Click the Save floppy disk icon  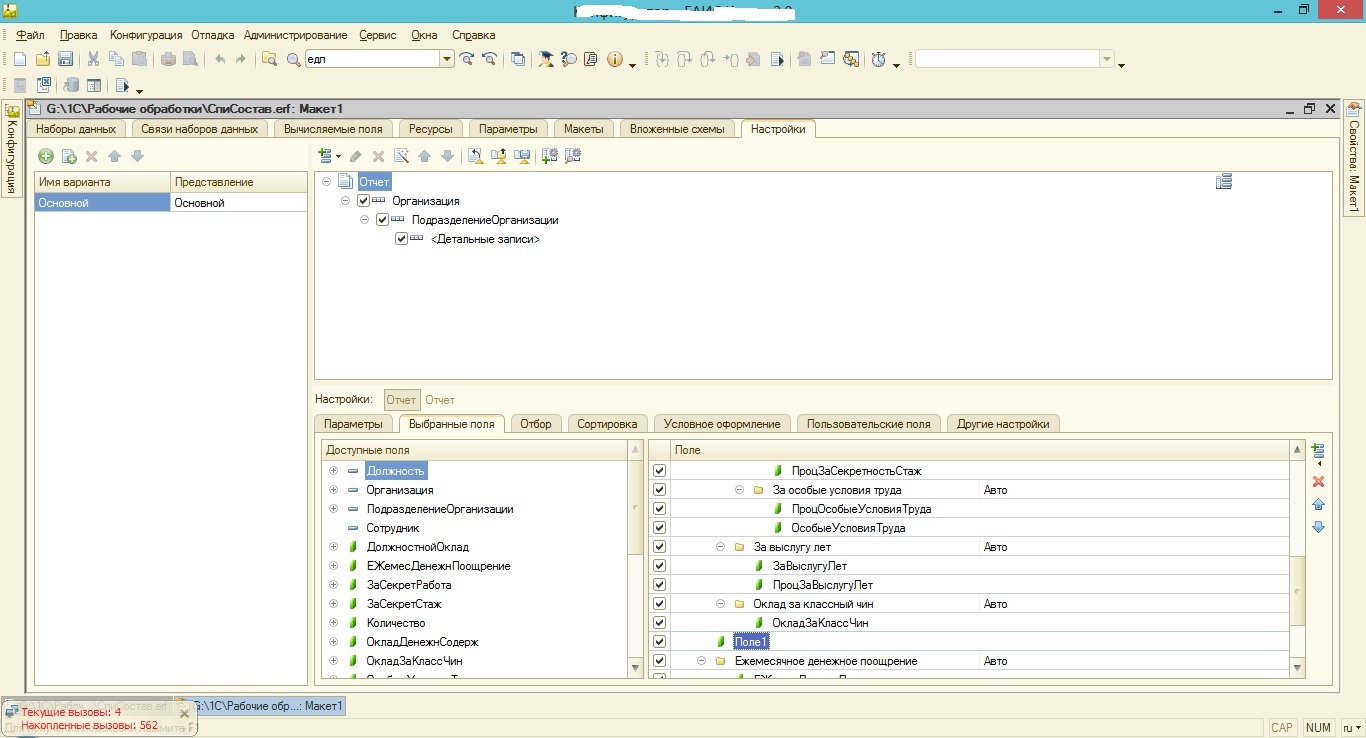(x=66, y=60)
